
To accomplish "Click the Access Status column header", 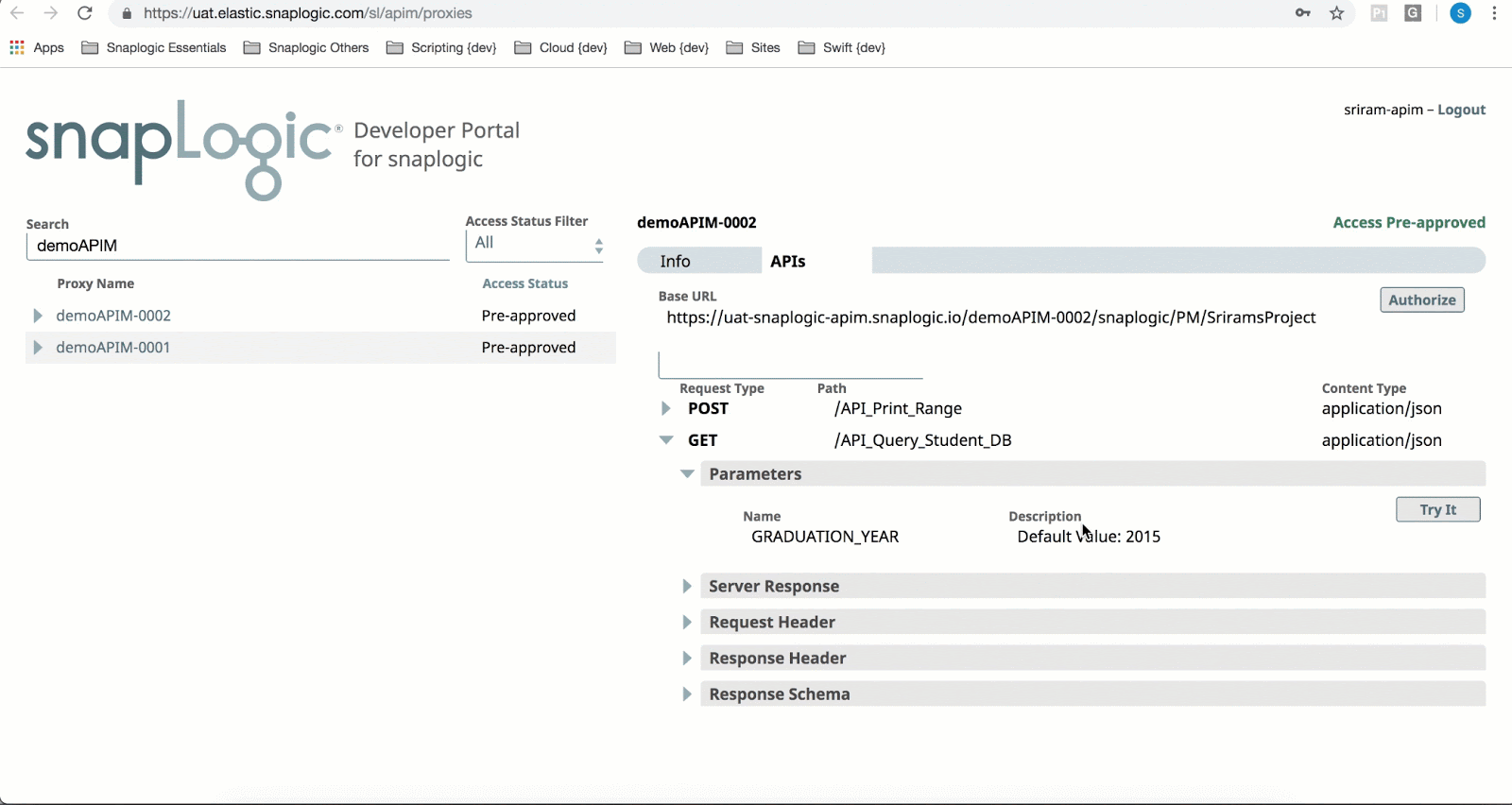I will pos(525,283).
